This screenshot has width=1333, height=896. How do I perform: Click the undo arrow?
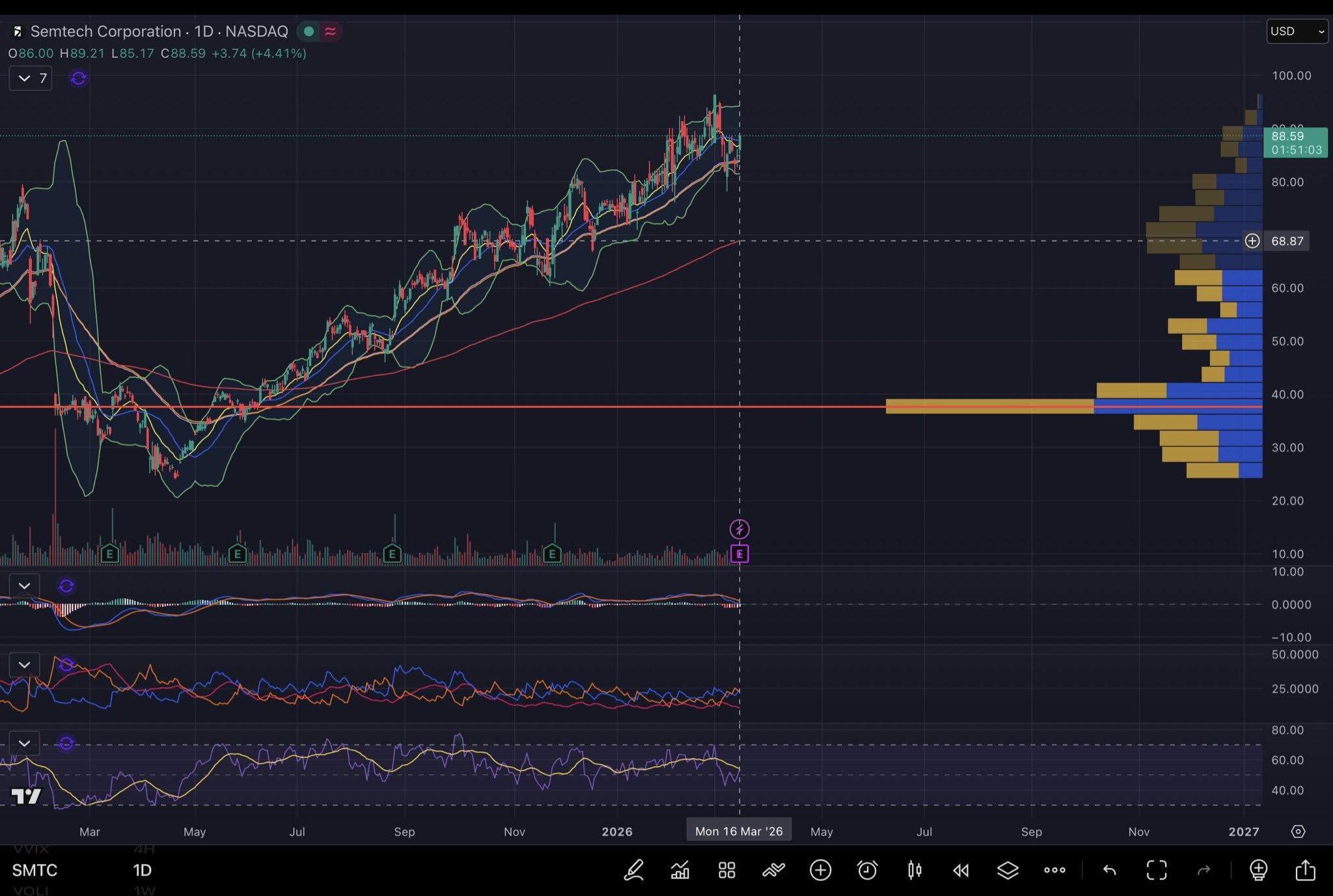point(1110,870)
